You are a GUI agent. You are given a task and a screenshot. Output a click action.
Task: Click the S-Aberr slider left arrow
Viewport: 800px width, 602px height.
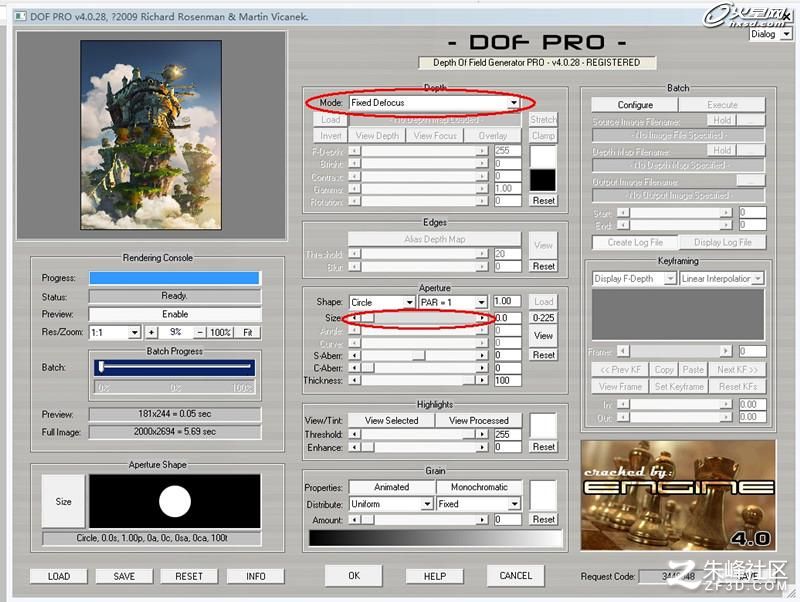355,356
